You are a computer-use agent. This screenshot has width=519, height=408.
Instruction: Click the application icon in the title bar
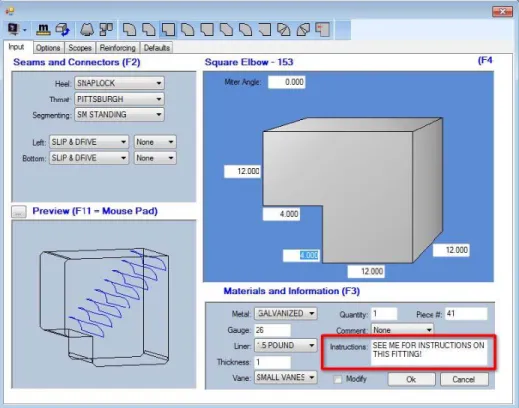click(10, 11)
